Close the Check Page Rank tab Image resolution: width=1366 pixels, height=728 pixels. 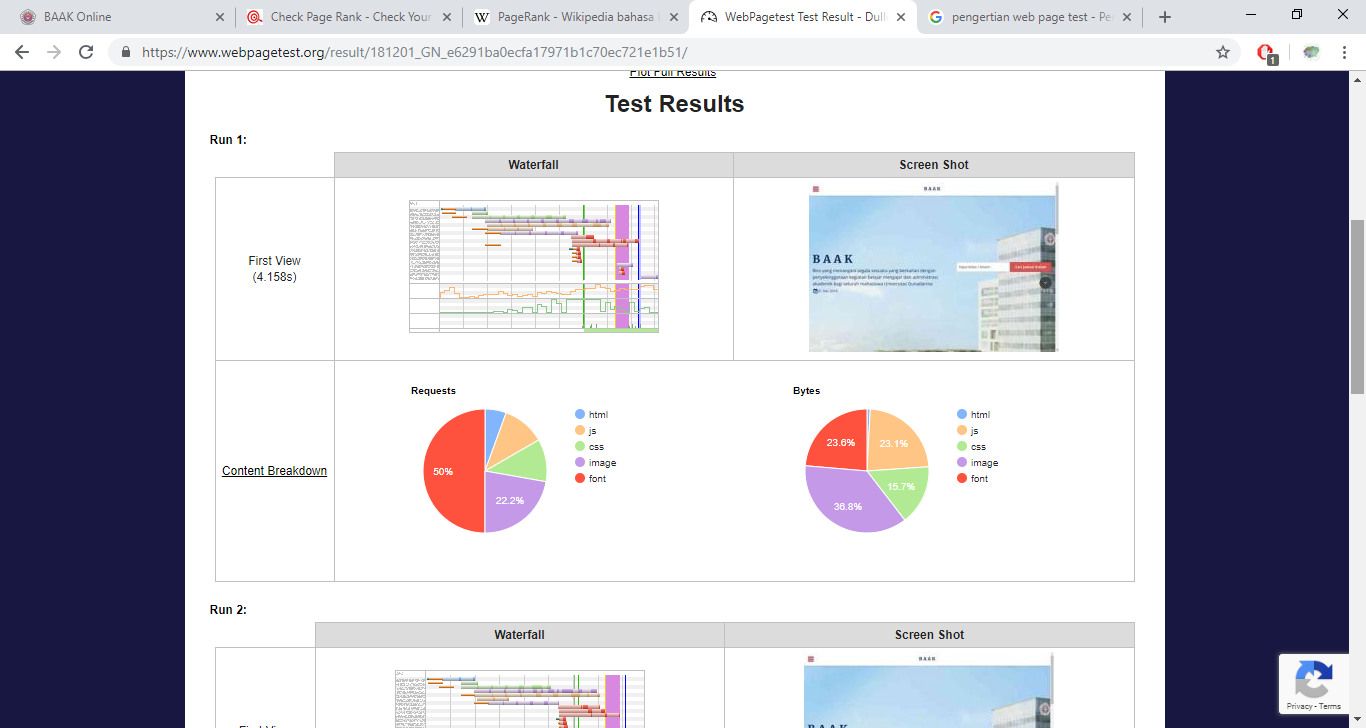[445, 17]
